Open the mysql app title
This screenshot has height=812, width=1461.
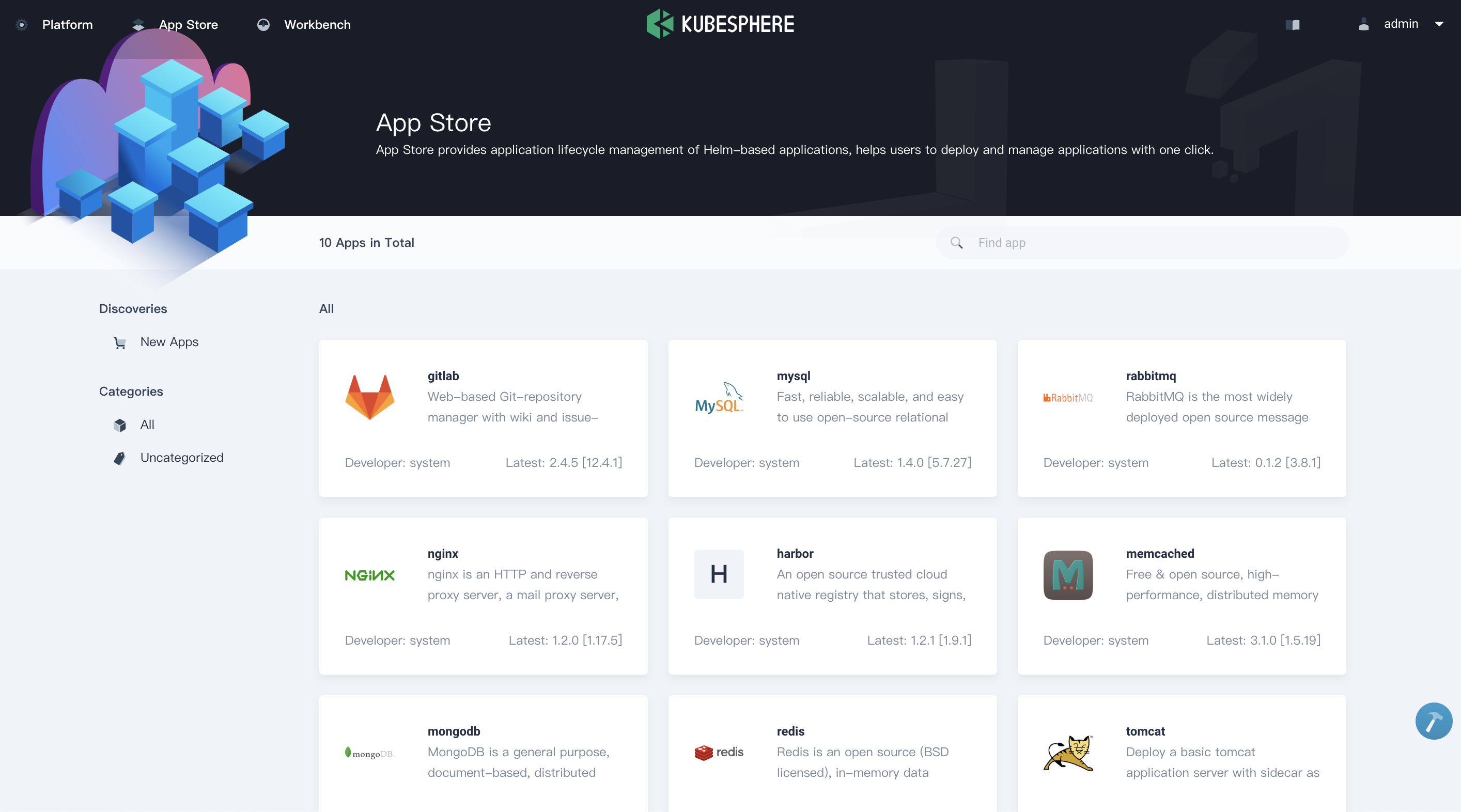[x=794, y=376]
